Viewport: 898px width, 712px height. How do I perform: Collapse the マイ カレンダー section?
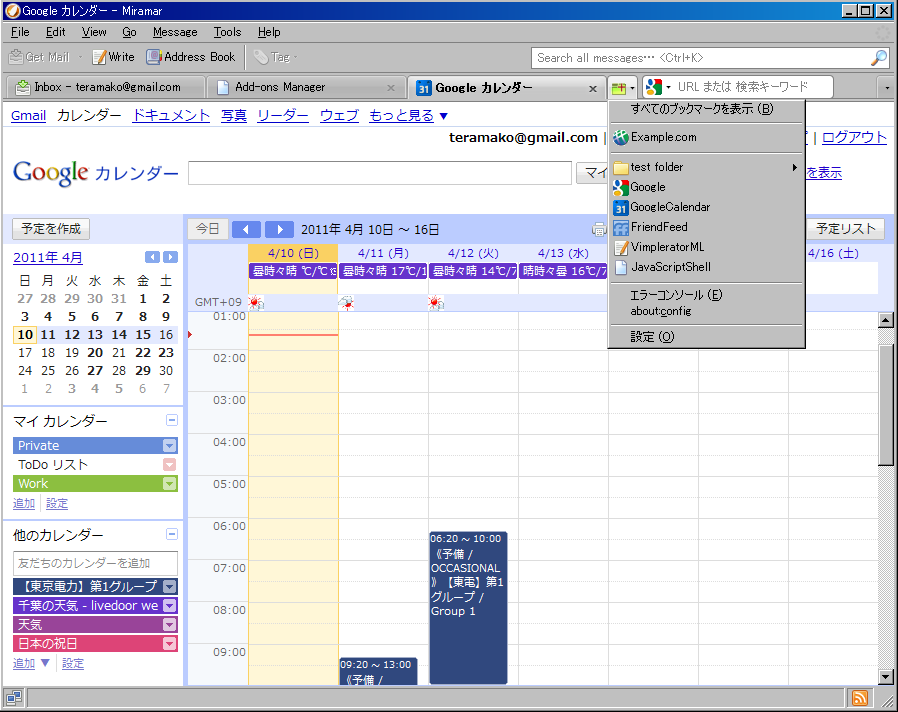tap(171, 420)
